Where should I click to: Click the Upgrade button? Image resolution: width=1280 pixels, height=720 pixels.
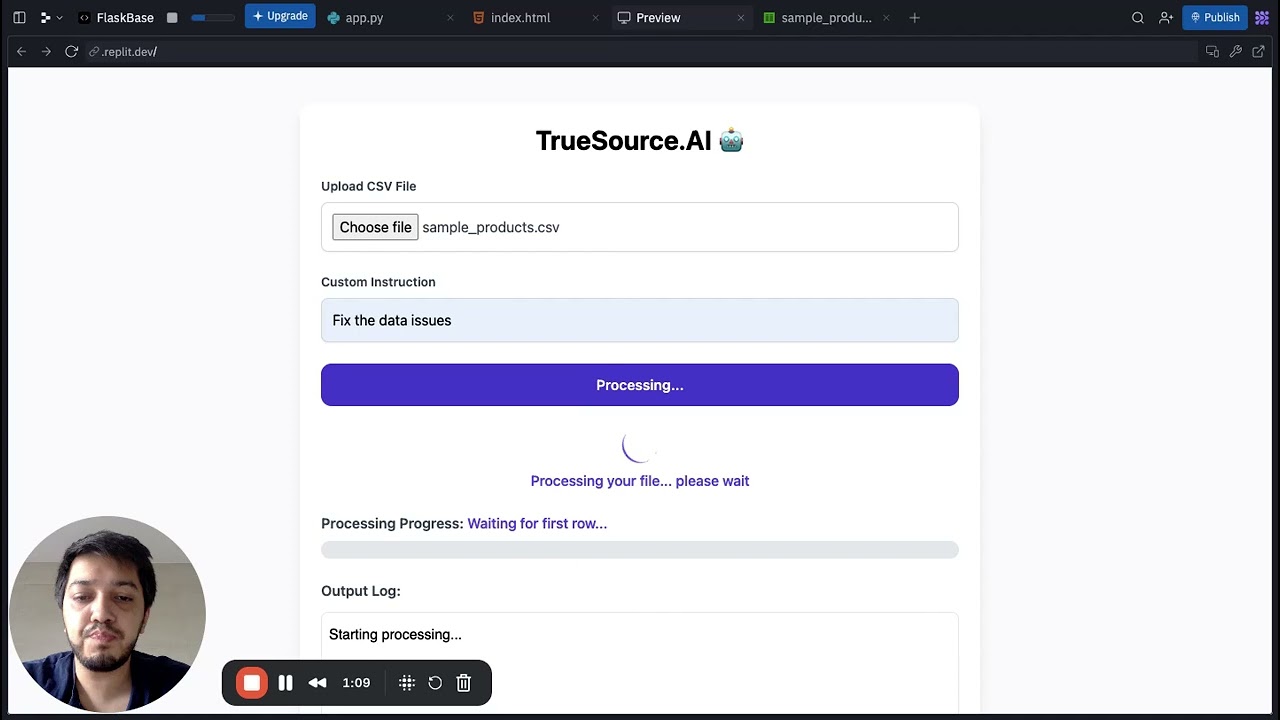(x=280, y=17)
